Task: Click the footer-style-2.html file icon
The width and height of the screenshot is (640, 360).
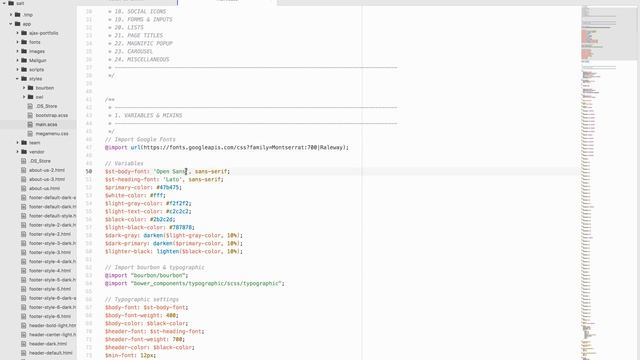Action: (x=24, y=234)
